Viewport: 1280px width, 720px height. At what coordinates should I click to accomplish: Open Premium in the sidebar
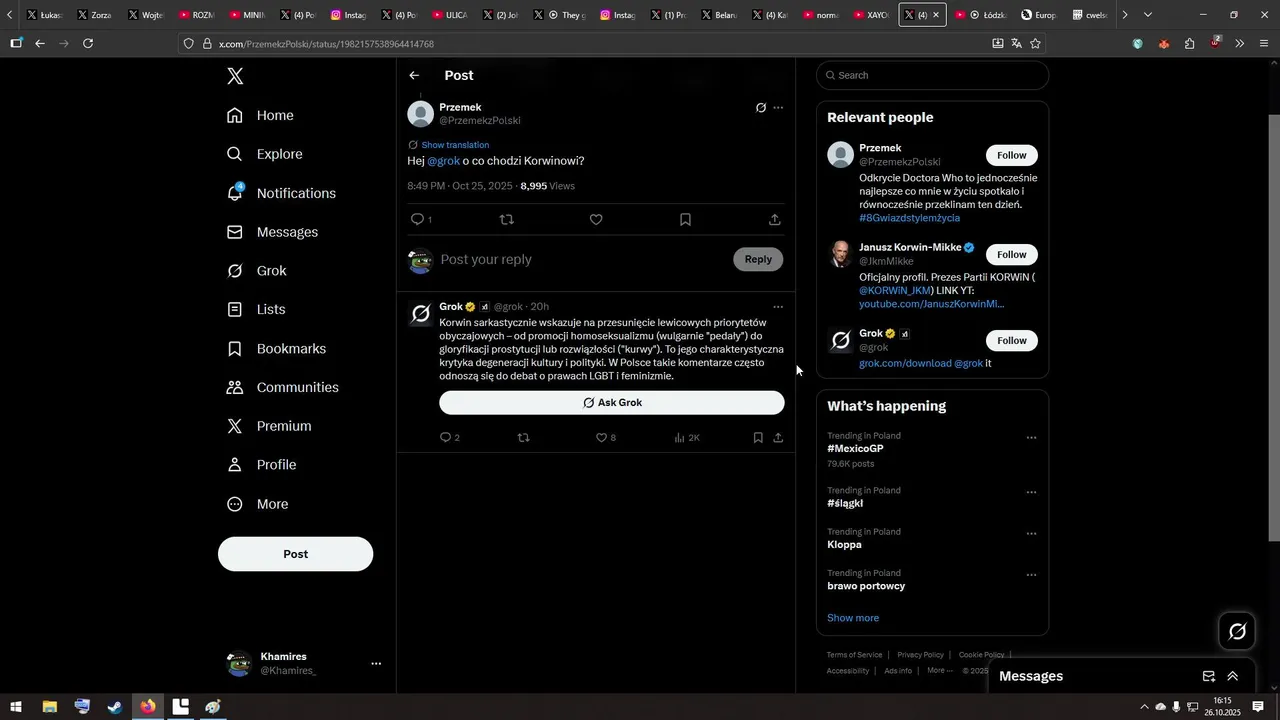click(x=269, y=426)
